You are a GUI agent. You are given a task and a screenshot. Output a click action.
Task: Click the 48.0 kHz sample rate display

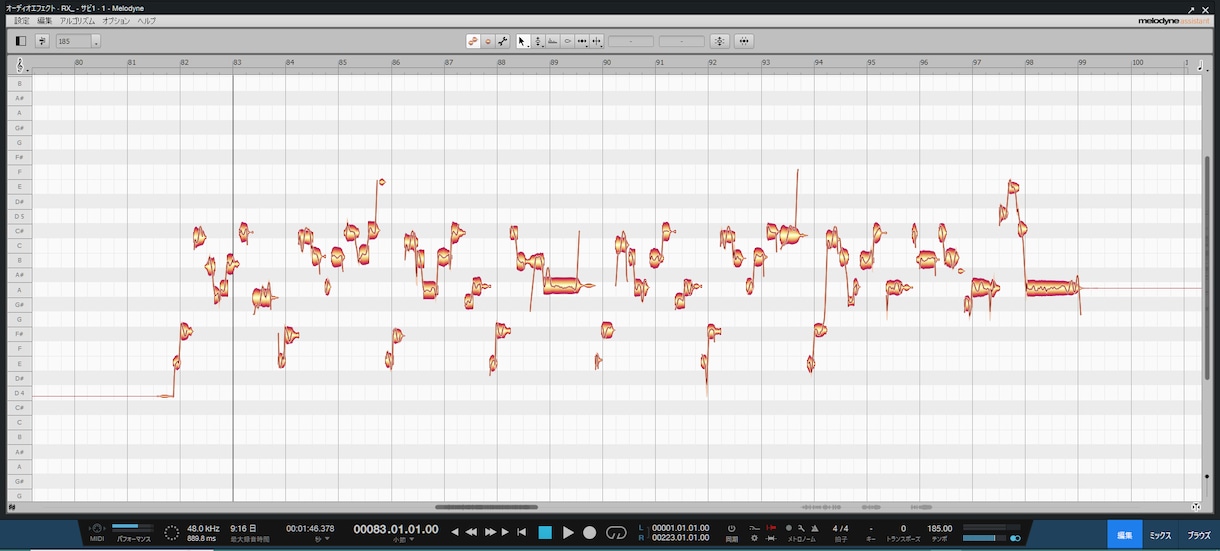click(203, 527)
